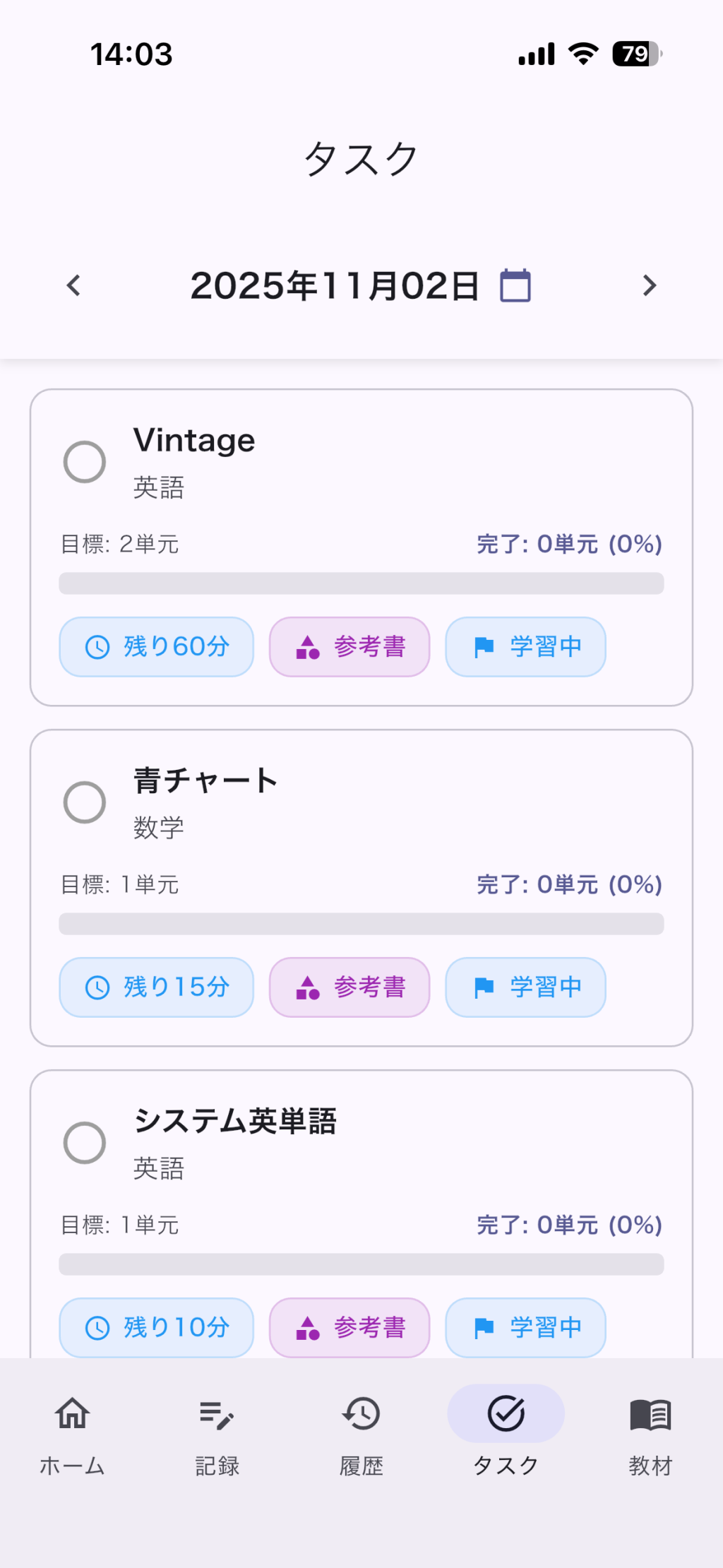This screenshot has width=723, height=1568.
Task: Open the 青チャート task title
Action: [205, 780]
